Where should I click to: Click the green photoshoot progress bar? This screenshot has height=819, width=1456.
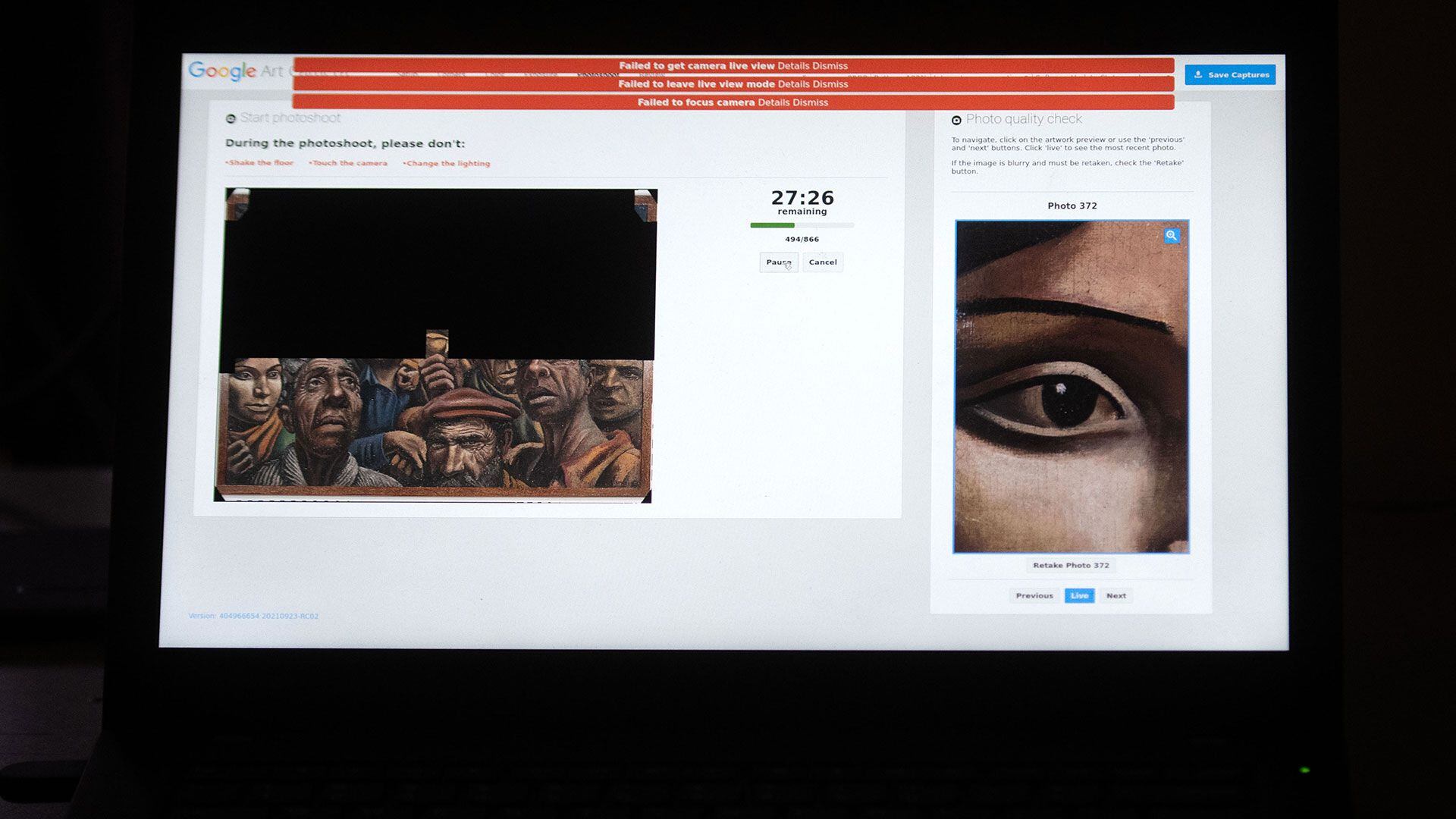[x=802, y=225]
